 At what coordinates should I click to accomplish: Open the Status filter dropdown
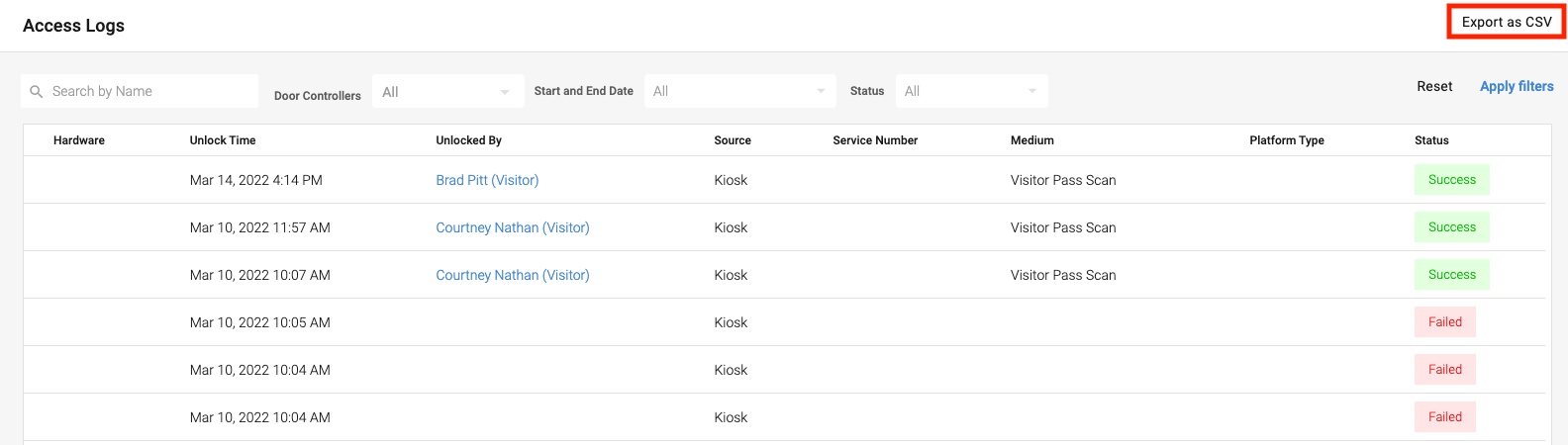pyautogui.click(x=971, y=92)
